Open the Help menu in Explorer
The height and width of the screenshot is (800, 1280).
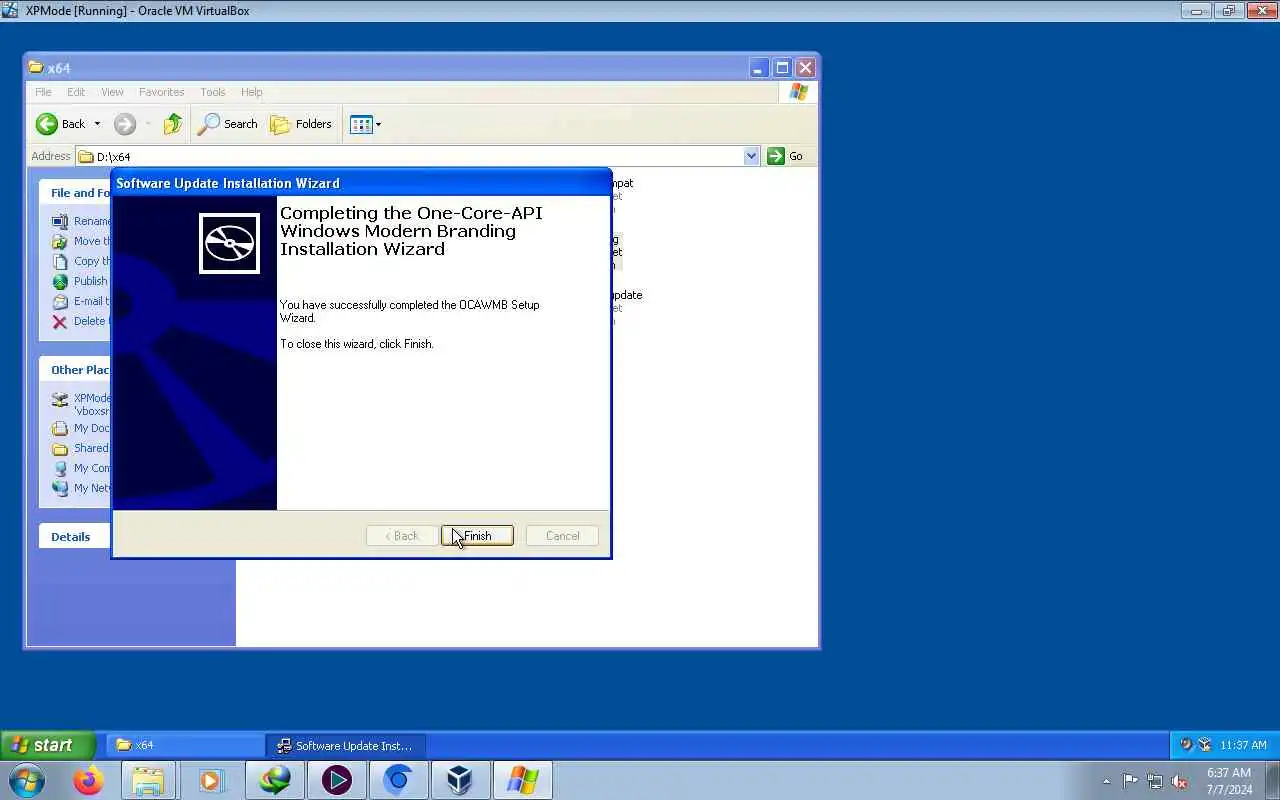point(251,92)
